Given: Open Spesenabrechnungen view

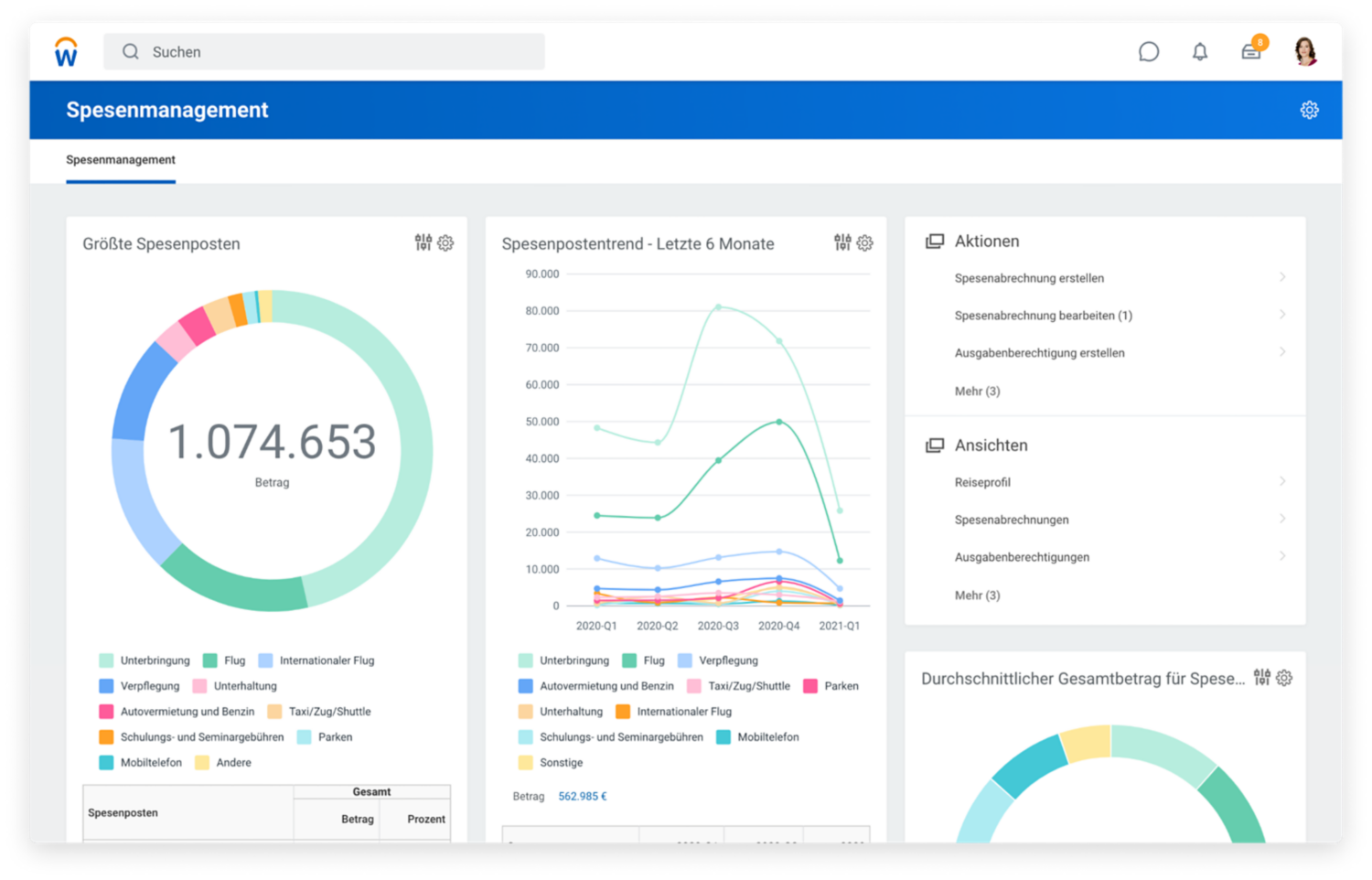Looking at the screenshot, I should point(1012,520).
